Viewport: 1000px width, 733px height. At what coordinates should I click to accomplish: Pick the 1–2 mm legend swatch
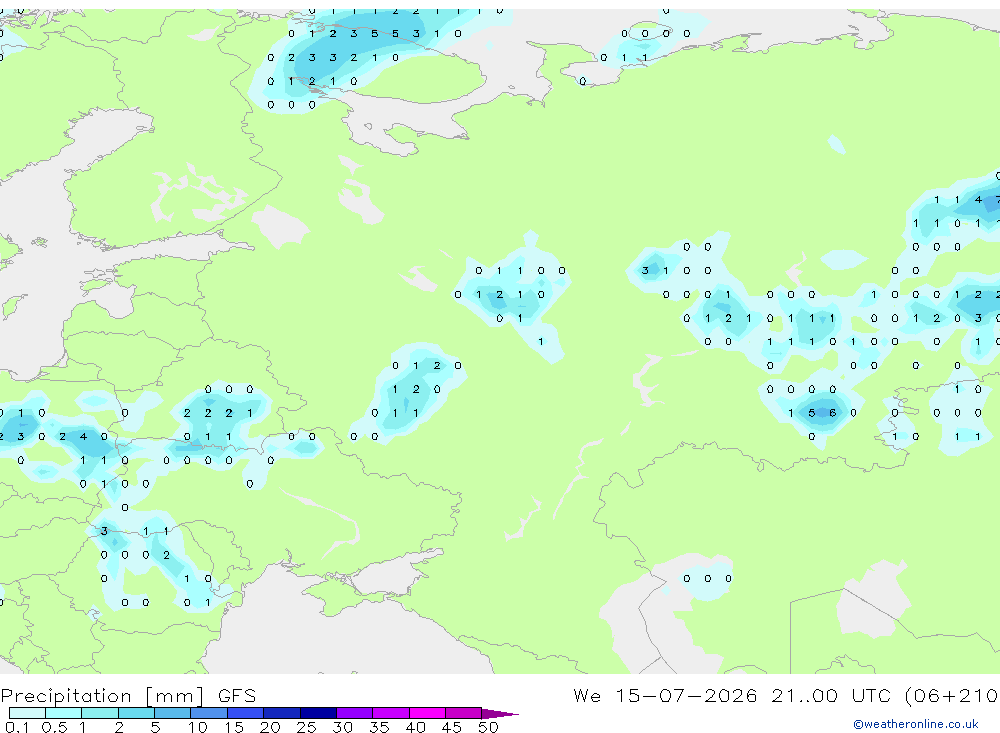pos(100,713)
